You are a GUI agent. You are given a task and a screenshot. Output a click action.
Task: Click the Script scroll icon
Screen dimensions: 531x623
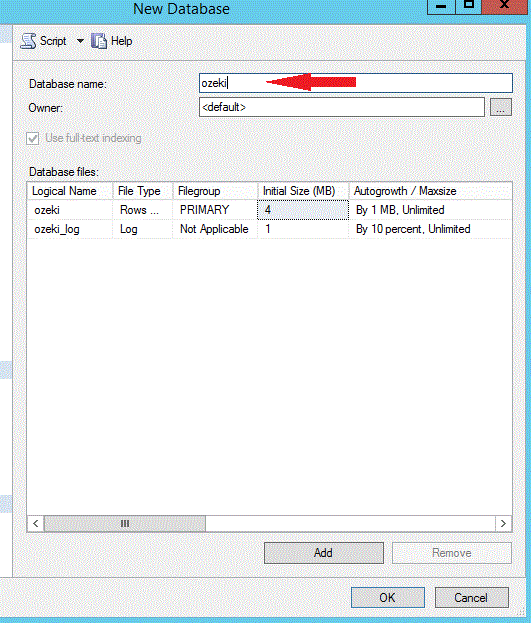[28, 41]
